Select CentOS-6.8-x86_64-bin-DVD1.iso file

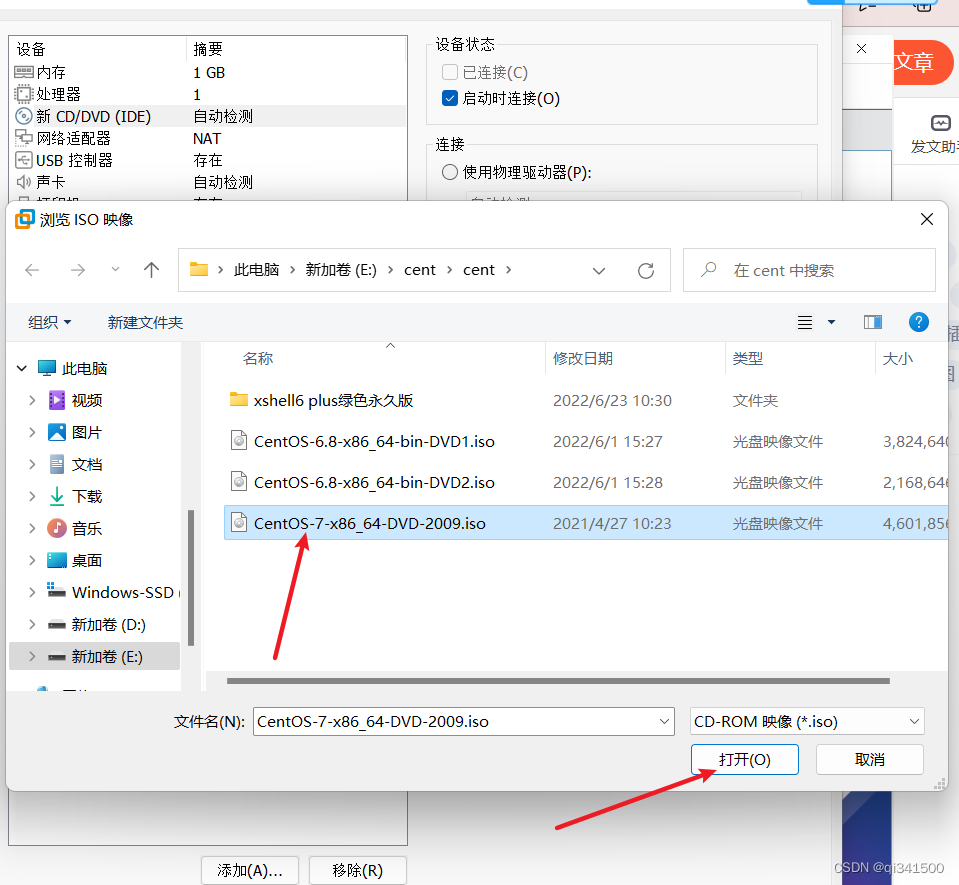tap(374, 442)
